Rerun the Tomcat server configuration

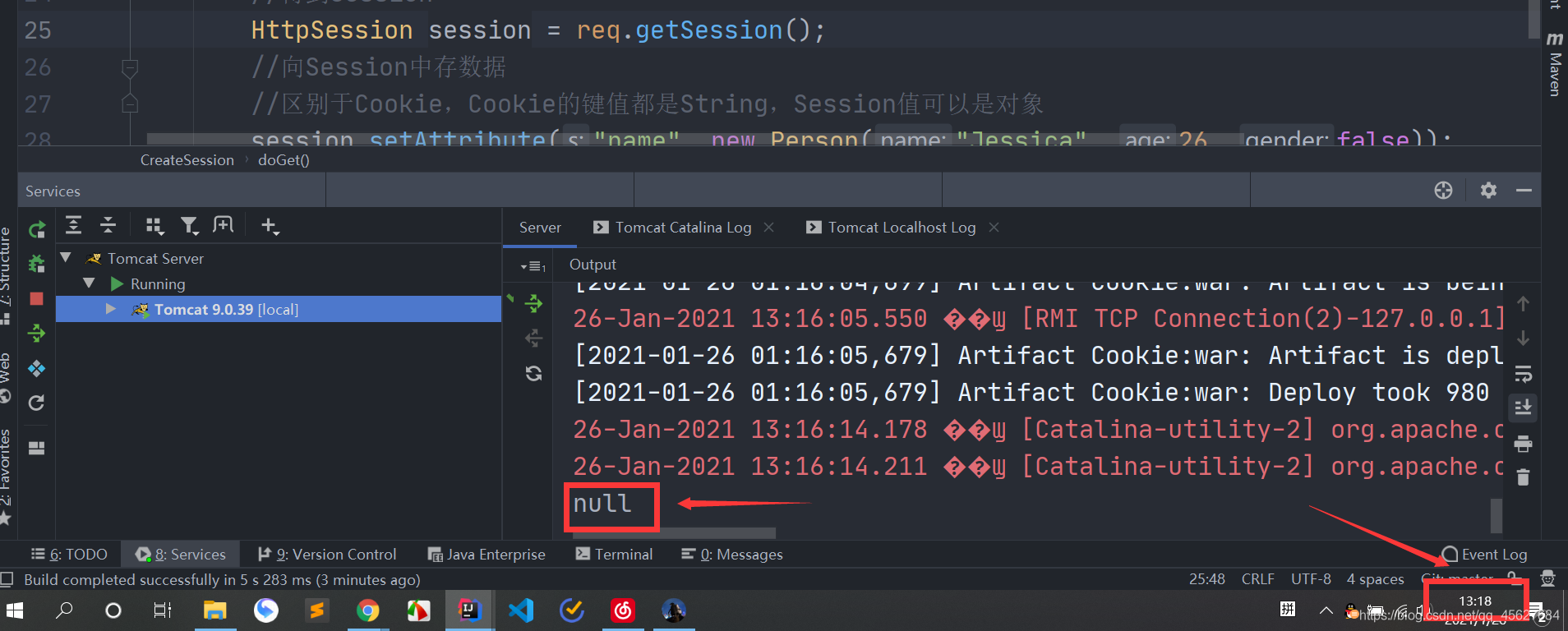(37, 229)
